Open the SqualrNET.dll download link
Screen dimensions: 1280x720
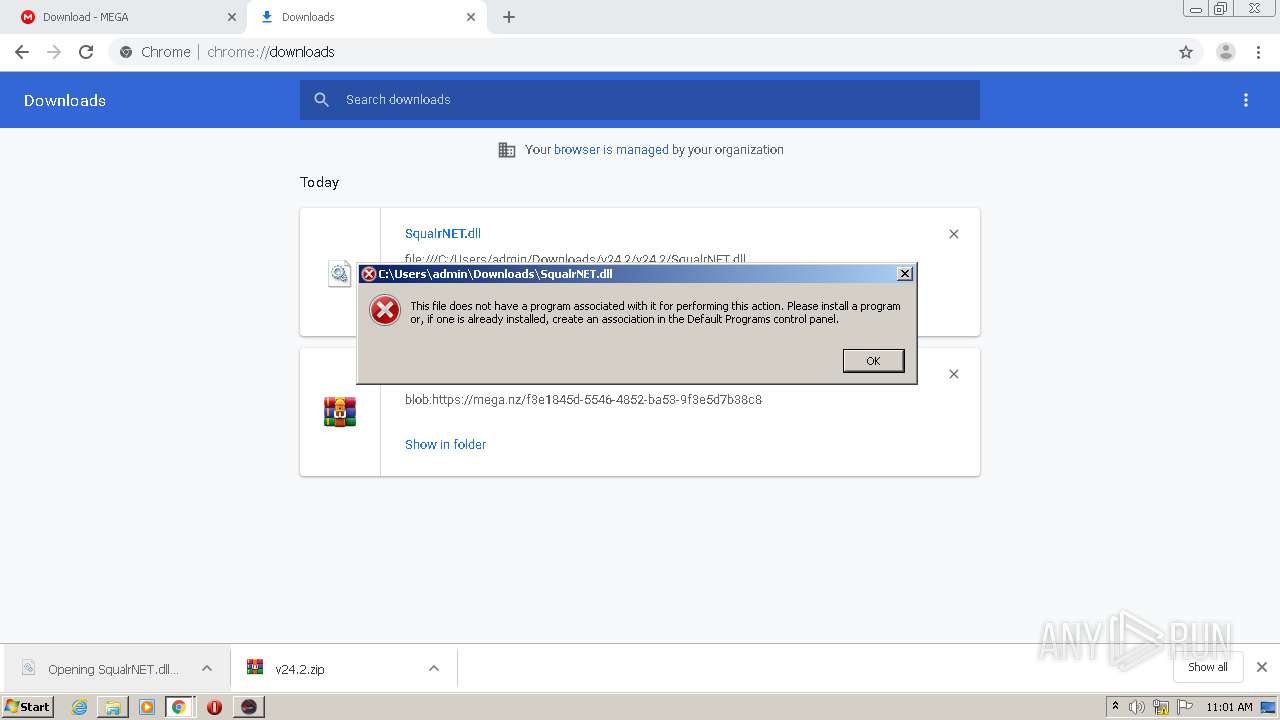[443, 233]
